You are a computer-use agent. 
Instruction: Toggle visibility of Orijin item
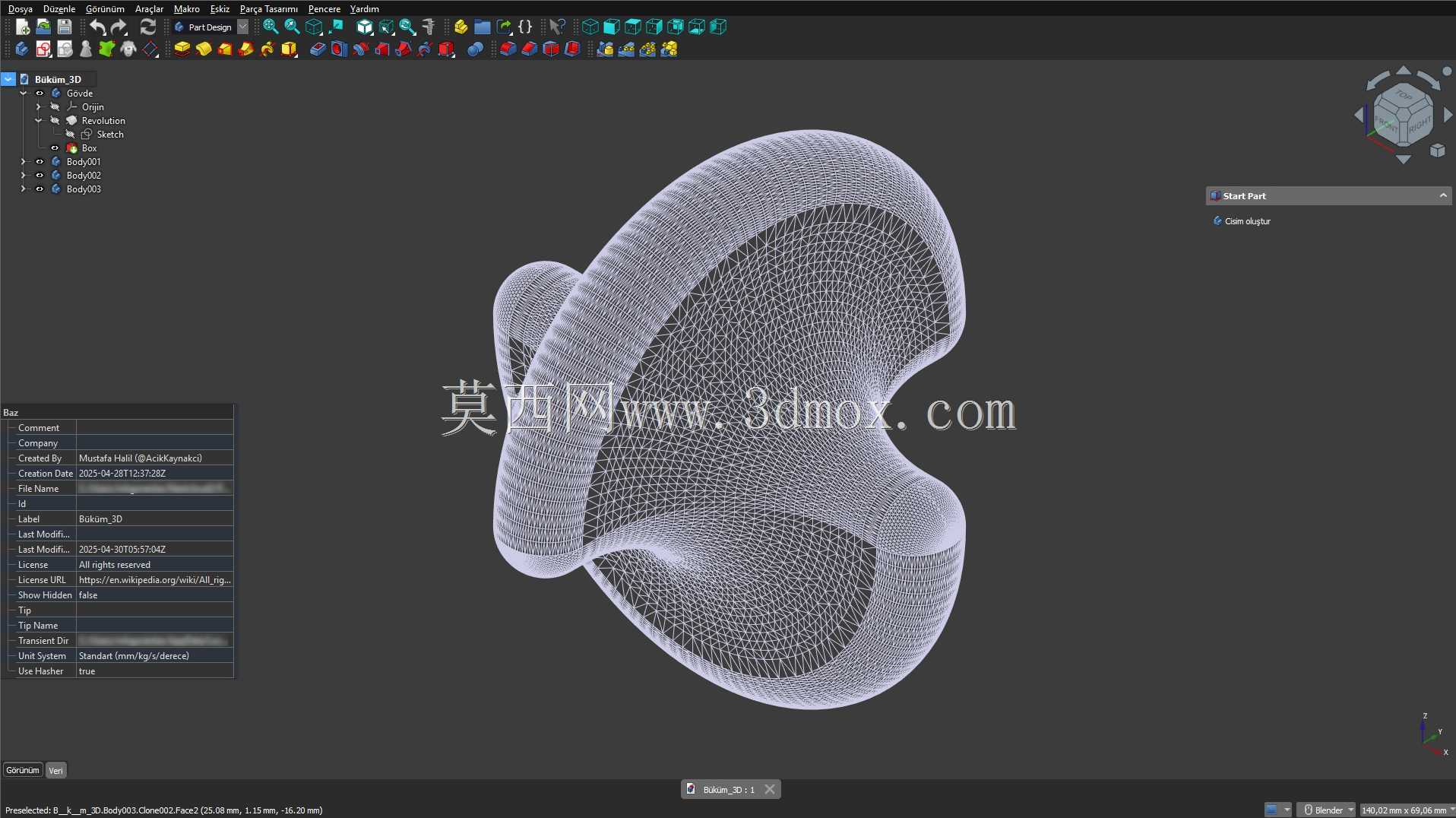point(55,107)
